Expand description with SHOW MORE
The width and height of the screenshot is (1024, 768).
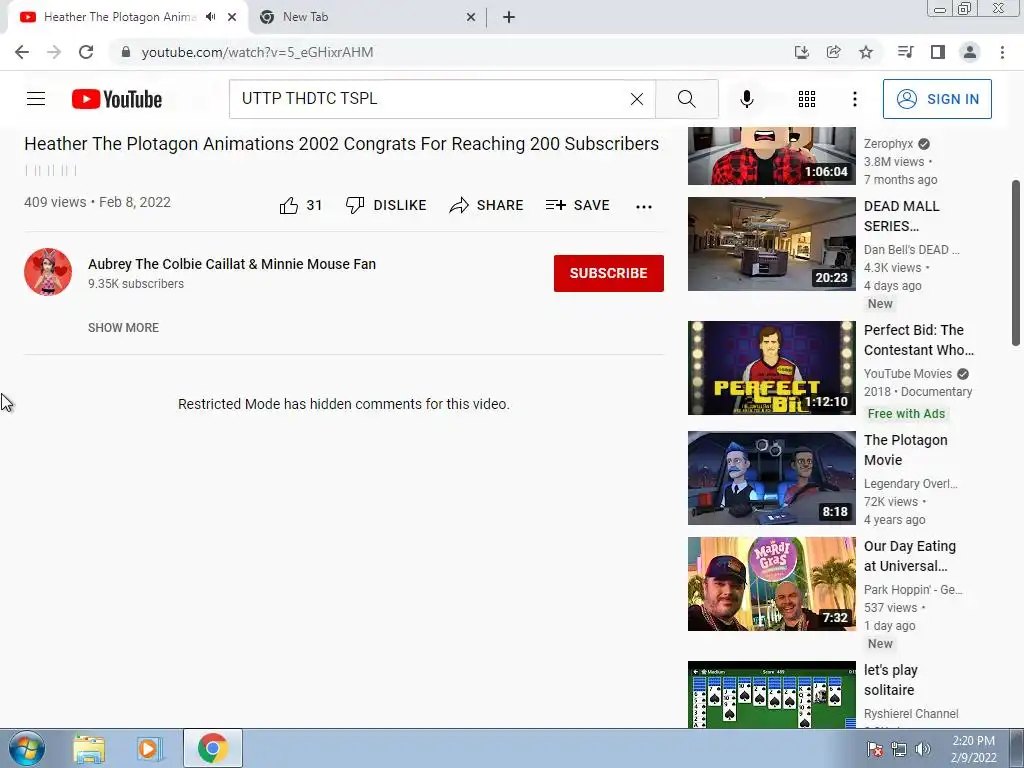(x=123, y=328)
